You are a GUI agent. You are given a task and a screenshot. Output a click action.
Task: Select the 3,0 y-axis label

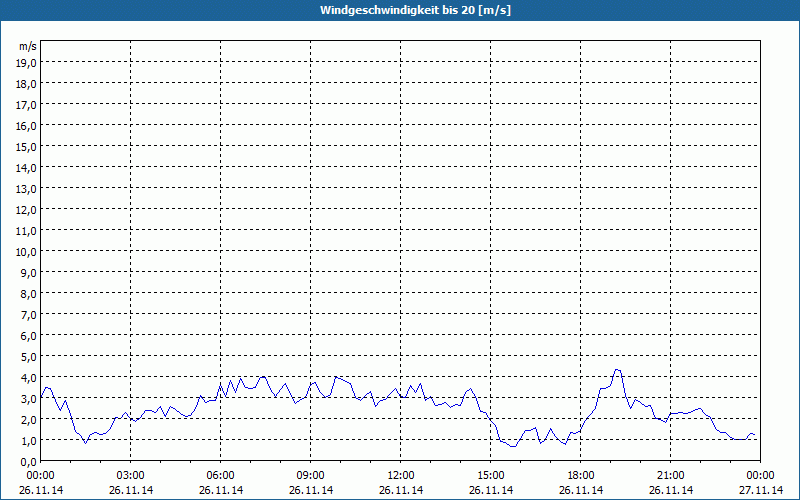point(28,398)
